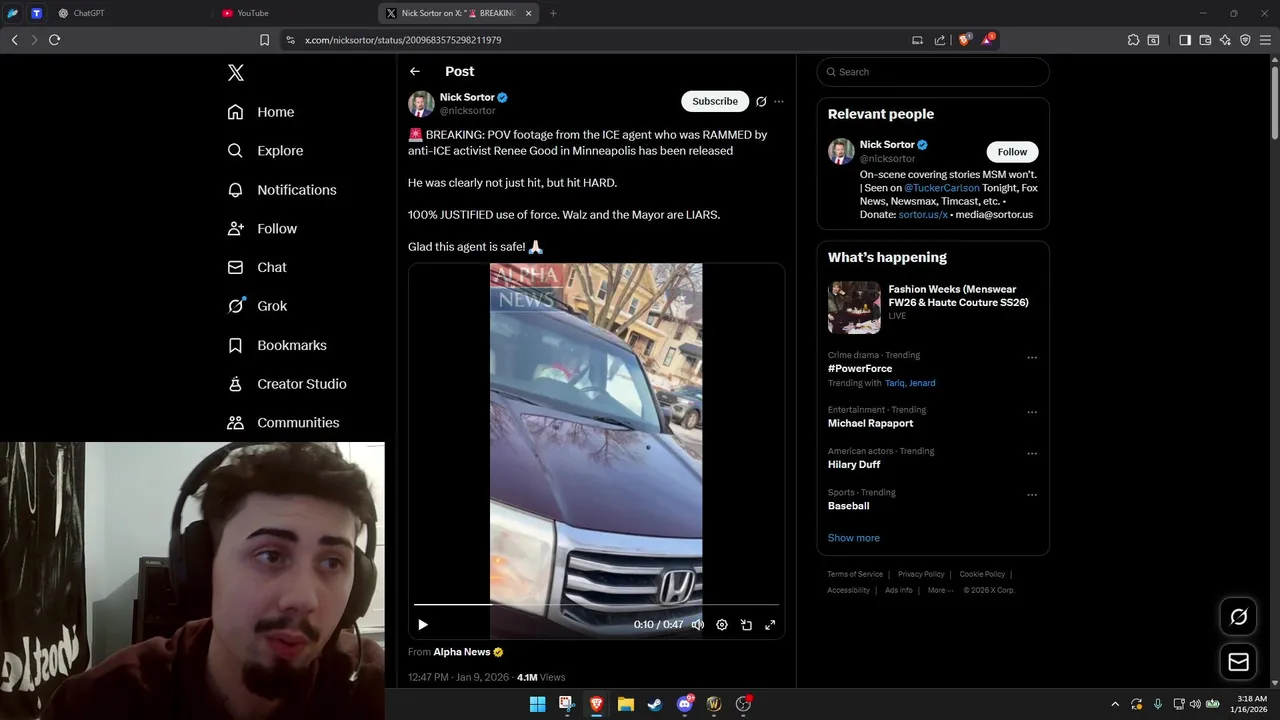1280x720 pixels.
Task: Play the video in the post
Action: coord(423,625)
